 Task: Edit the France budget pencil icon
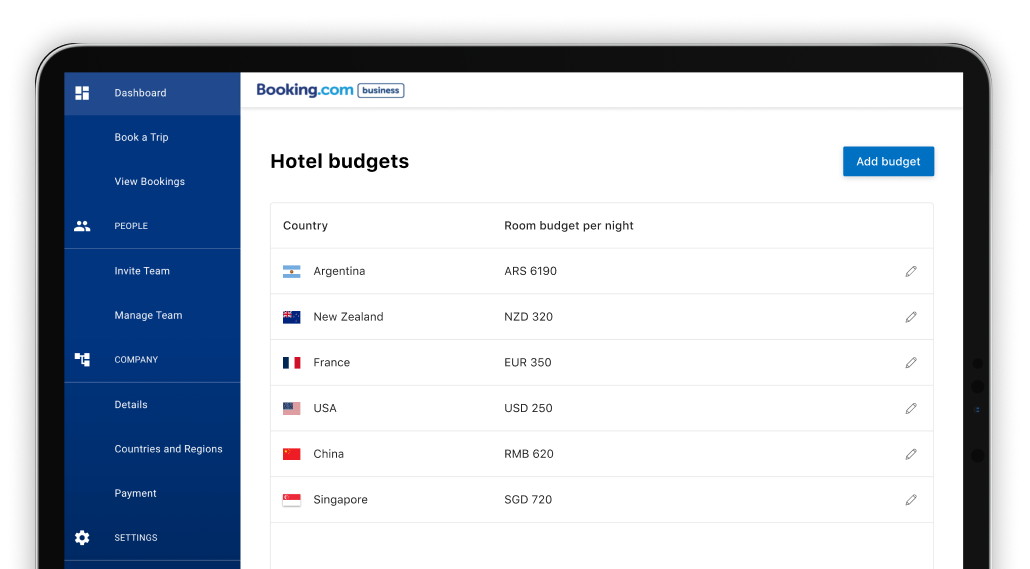point(910,363)
